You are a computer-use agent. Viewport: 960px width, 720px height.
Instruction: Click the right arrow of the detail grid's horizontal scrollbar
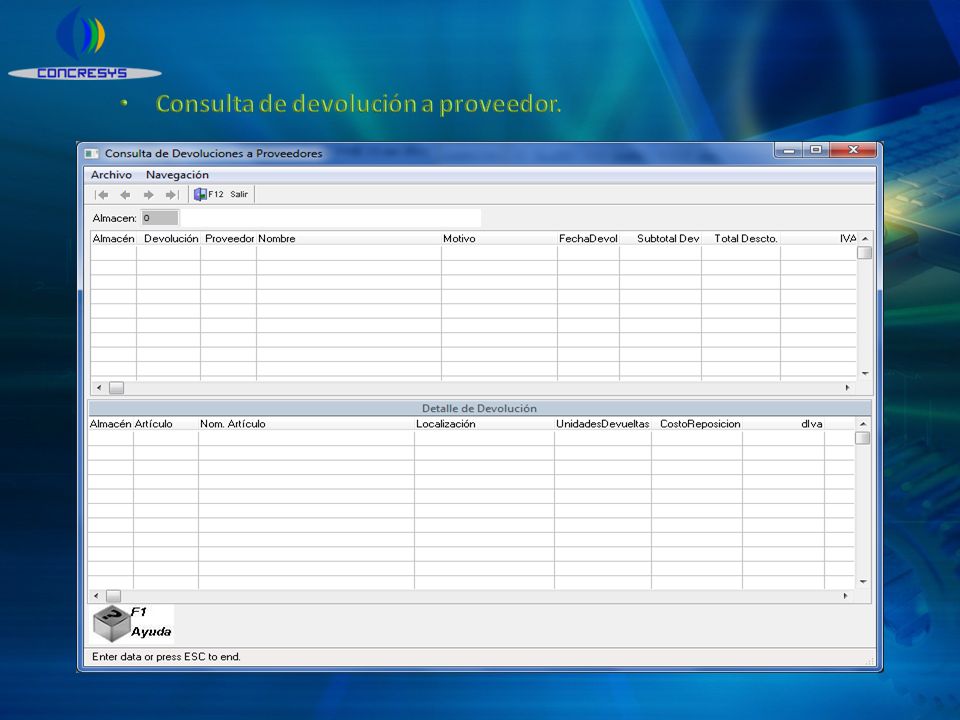point(846,596)
